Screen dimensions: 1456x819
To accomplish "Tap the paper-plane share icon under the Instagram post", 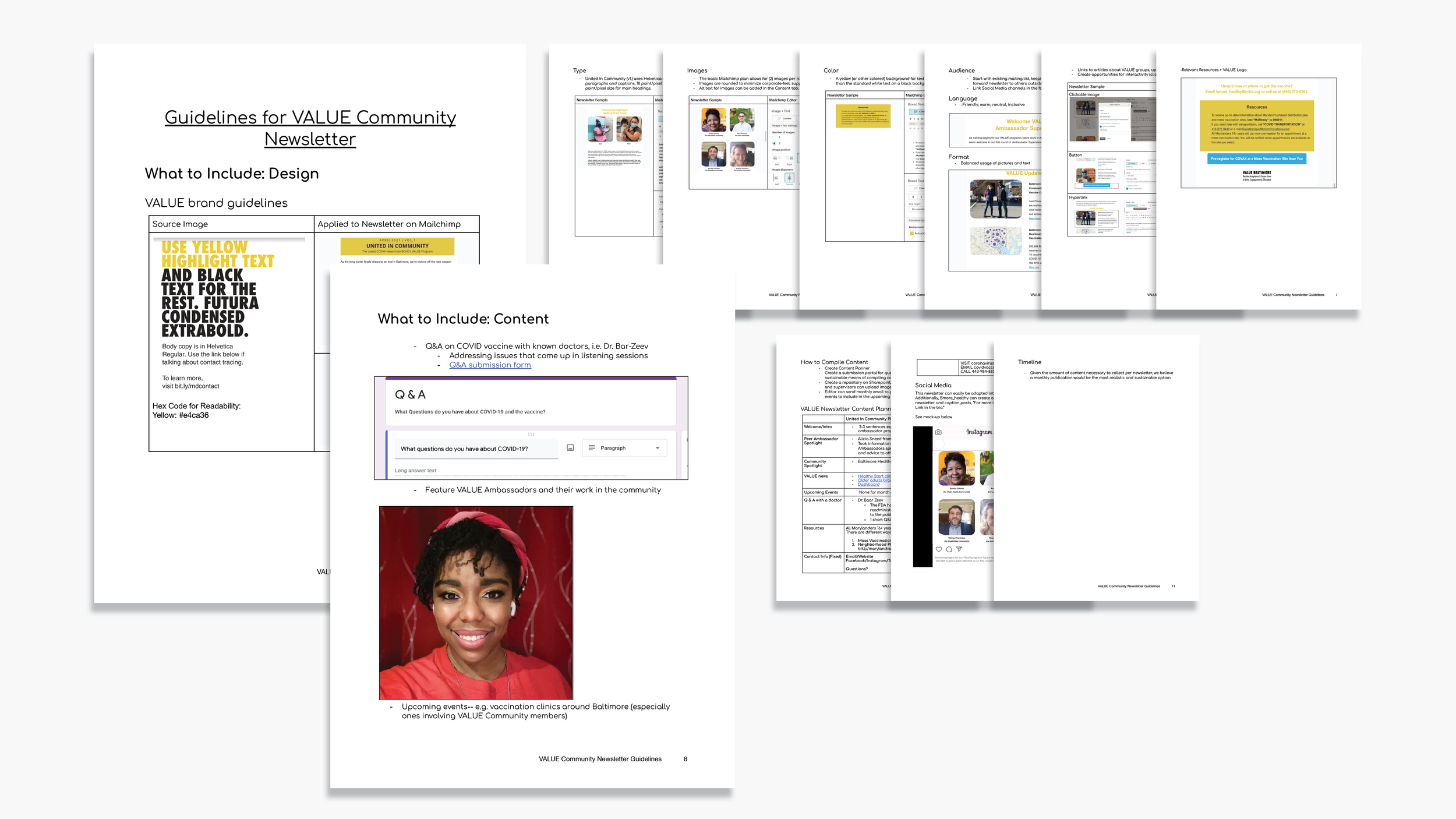I will [959, 549].
